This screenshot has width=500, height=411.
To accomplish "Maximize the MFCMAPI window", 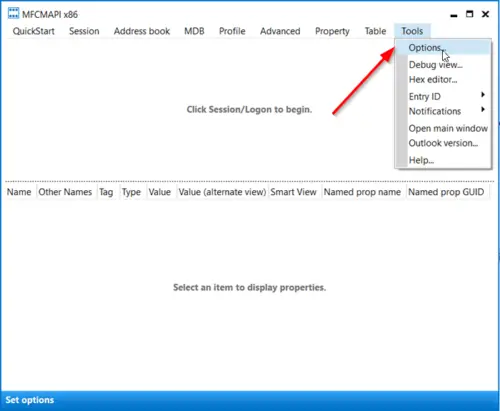I will coord(470,14).
